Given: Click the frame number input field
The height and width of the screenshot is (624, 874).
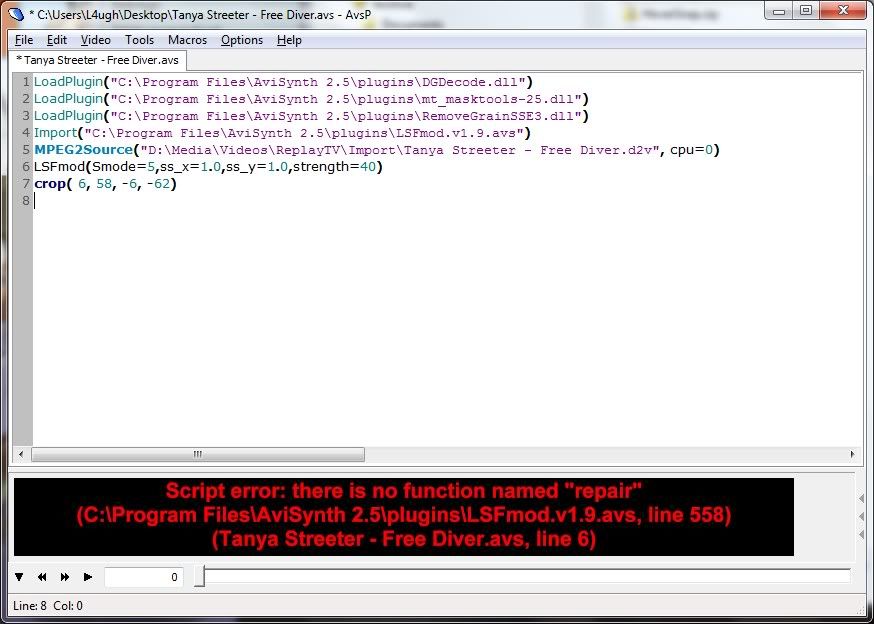Looking at the screenshot, I should coord(143,577).
